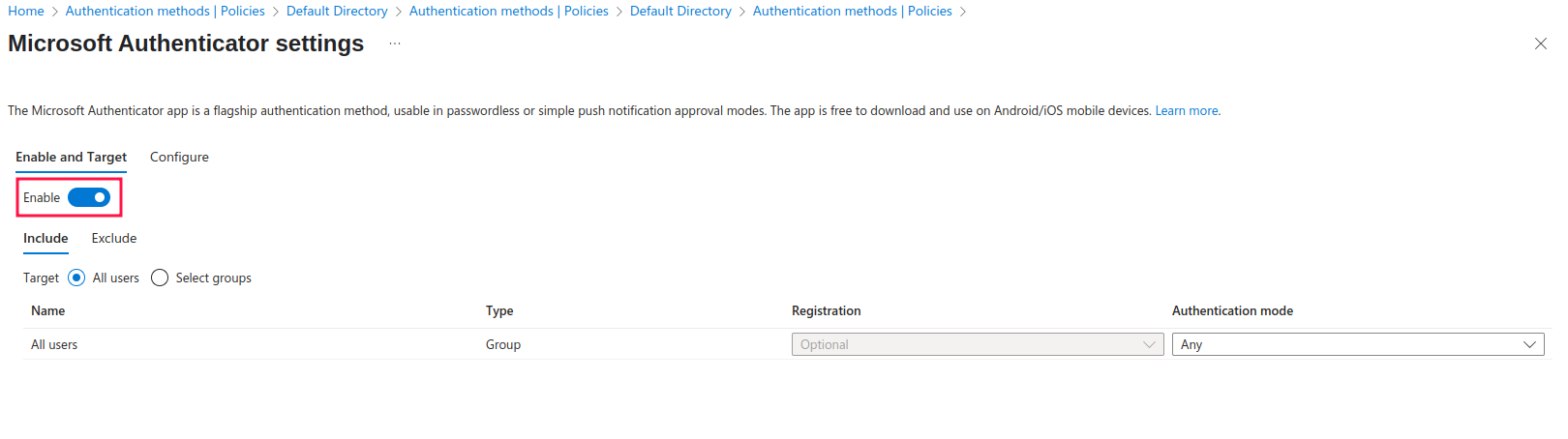Open the ellipsis more options menu
Screen dimensions: 1568x439
pos(395,44)
